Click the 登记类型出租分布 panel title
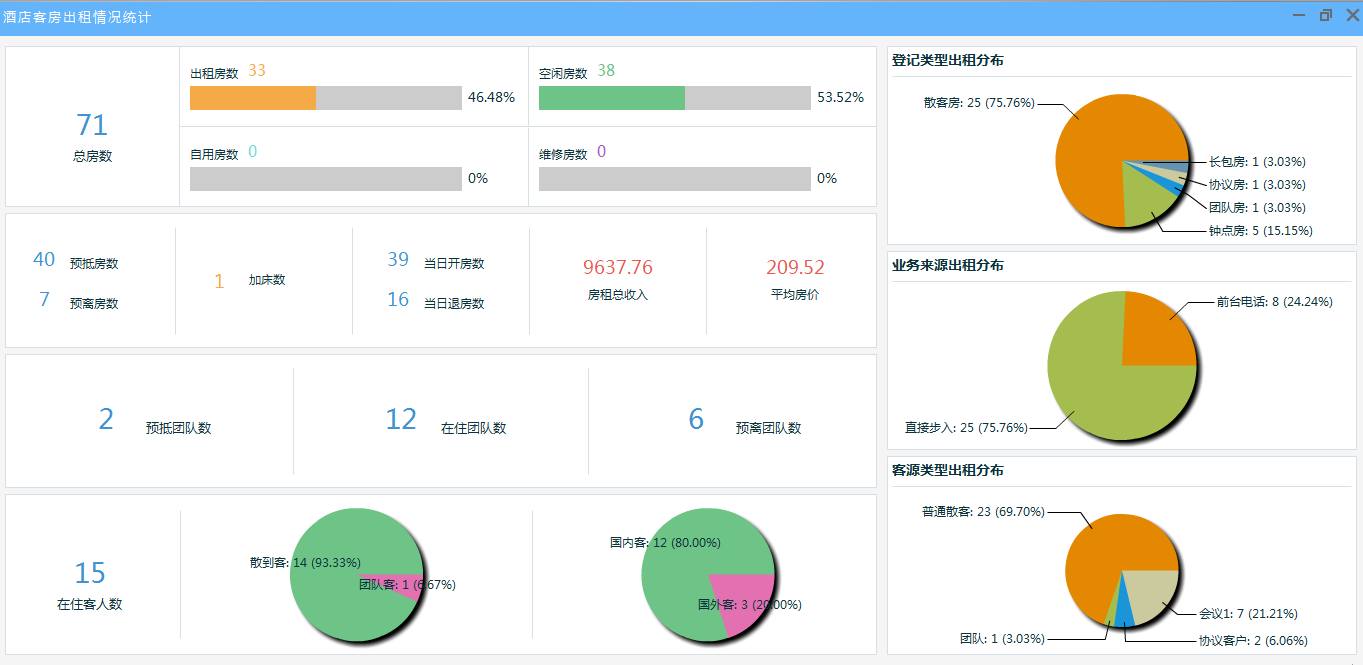 pos(948,61)
